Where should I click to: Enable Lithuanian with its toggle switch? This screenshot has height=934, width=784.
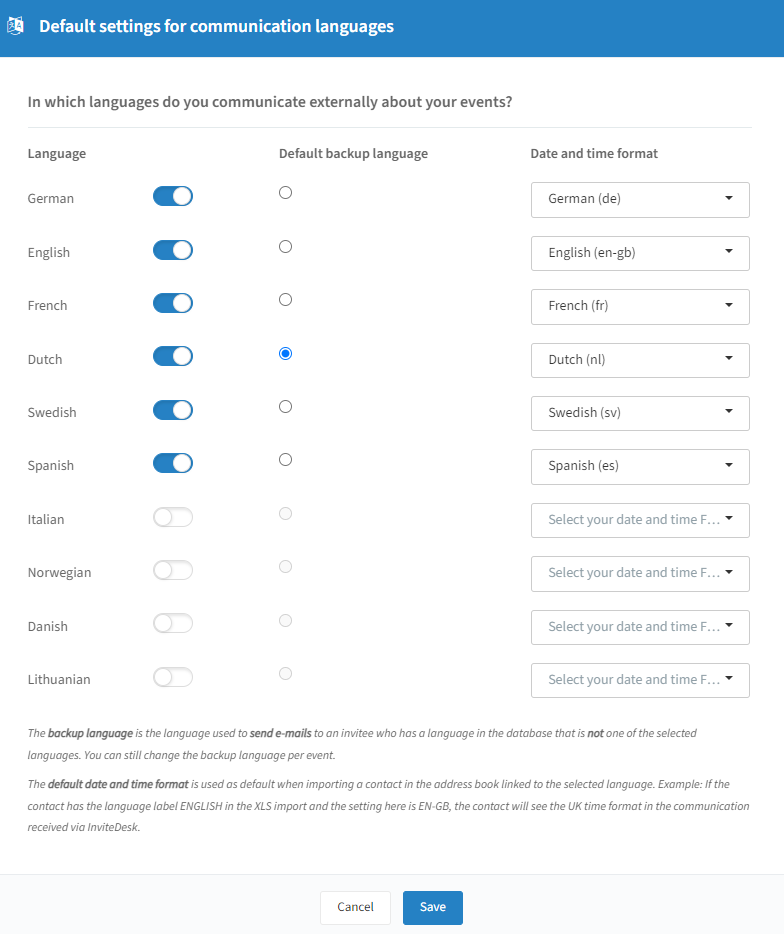[173, 677]
